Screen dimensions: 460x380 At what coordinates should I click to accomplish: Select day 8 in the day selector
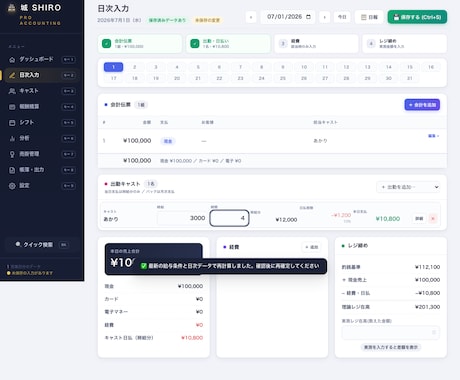(x=262, y=67)
